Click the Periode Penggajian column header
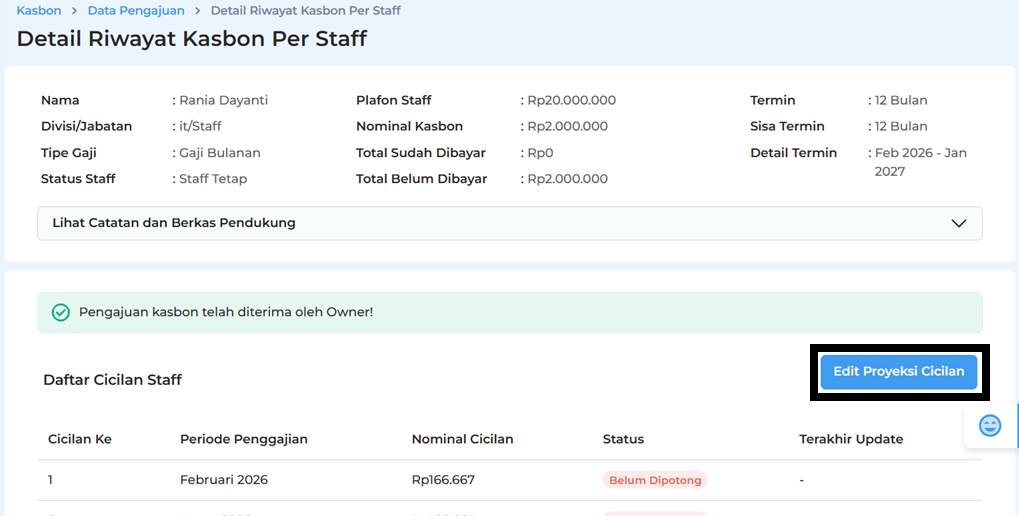This screenshot has width=1019, height=516. click(x=243, y=439)
